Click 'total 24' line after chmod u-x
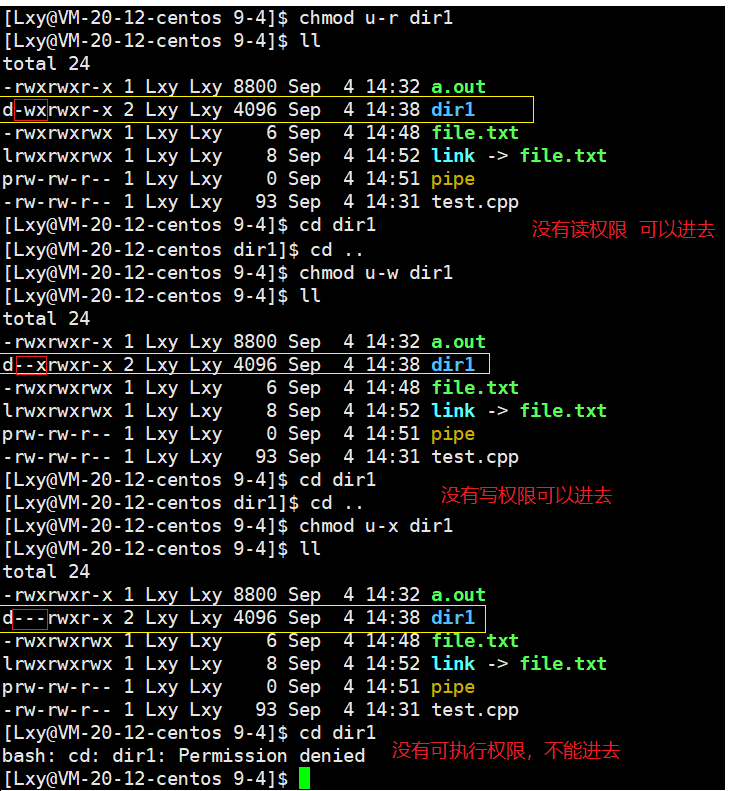The image size is (734, 791). pos(46,572)
